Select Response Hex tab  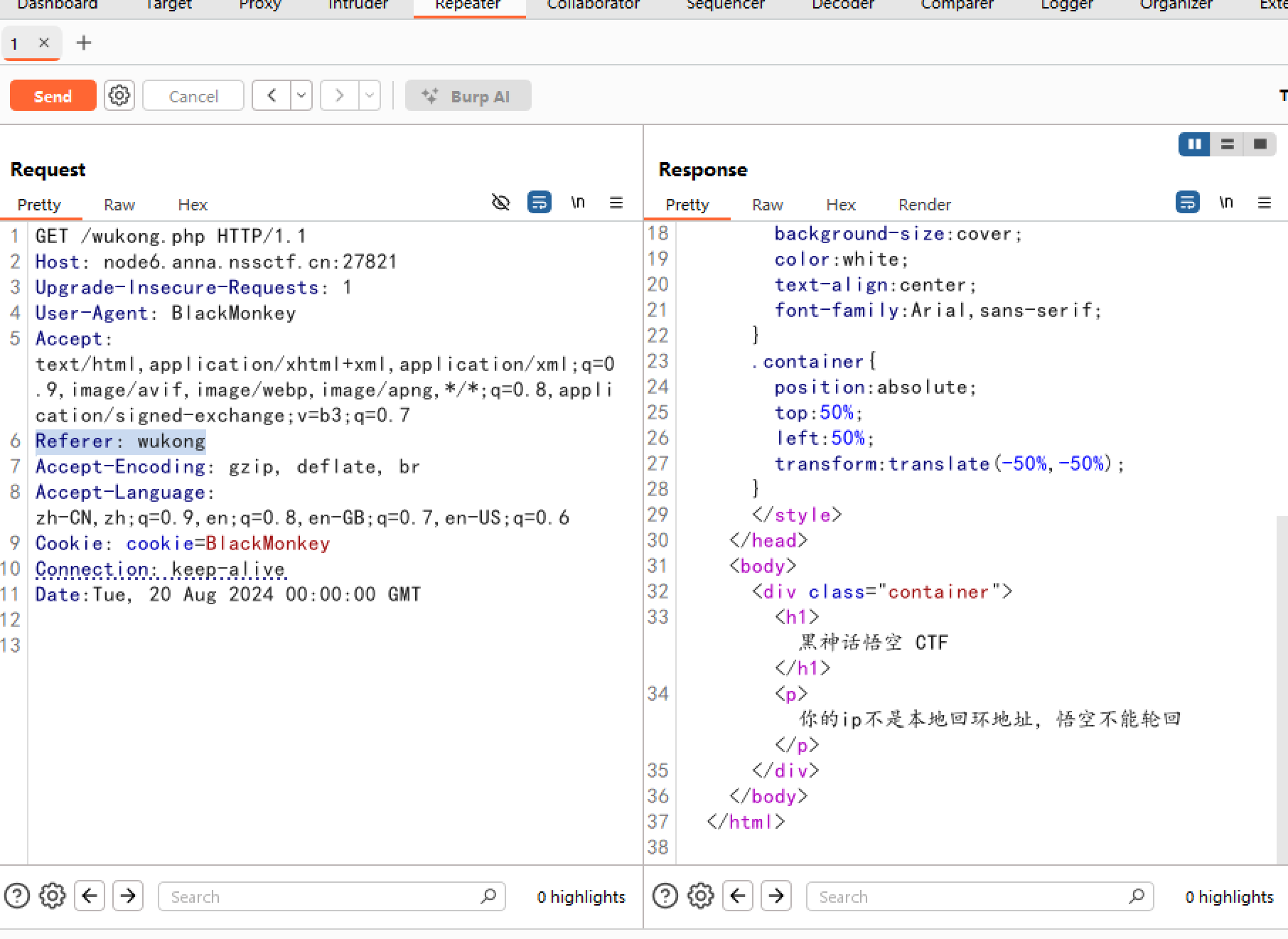click(x=841, y=205)
